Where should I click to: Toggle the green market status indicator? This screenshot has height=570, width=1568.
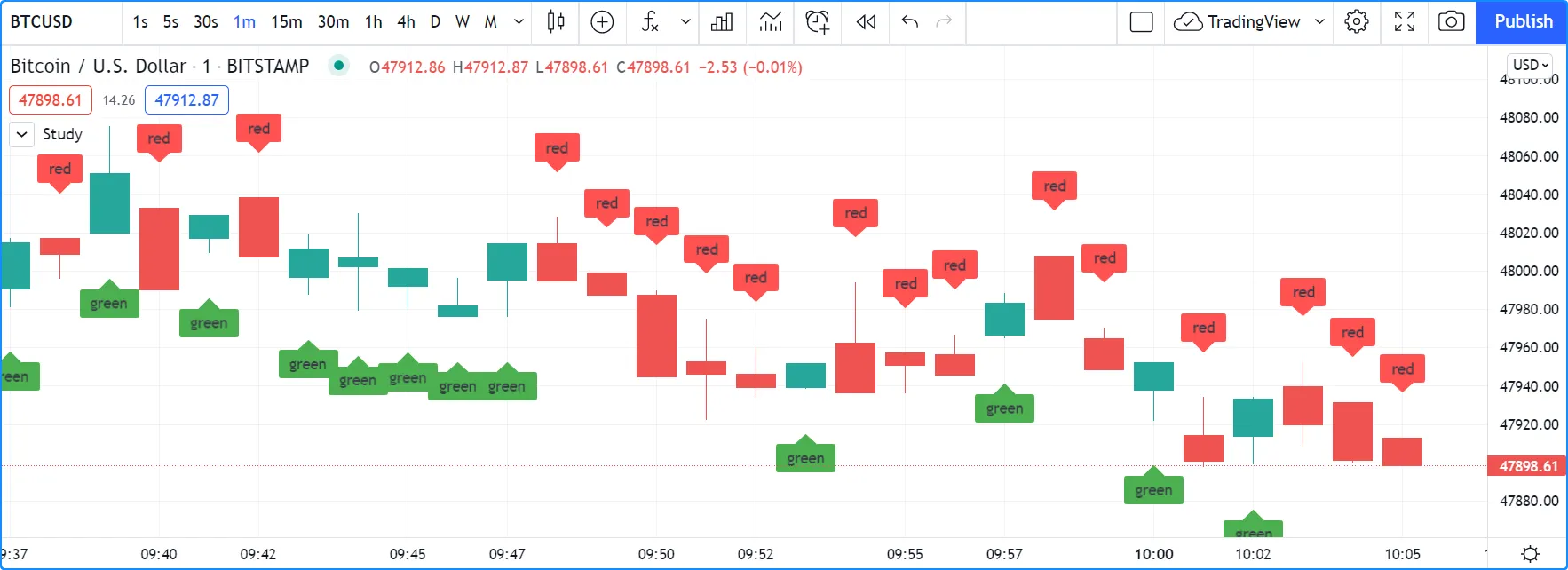click(x=338, y=66)
